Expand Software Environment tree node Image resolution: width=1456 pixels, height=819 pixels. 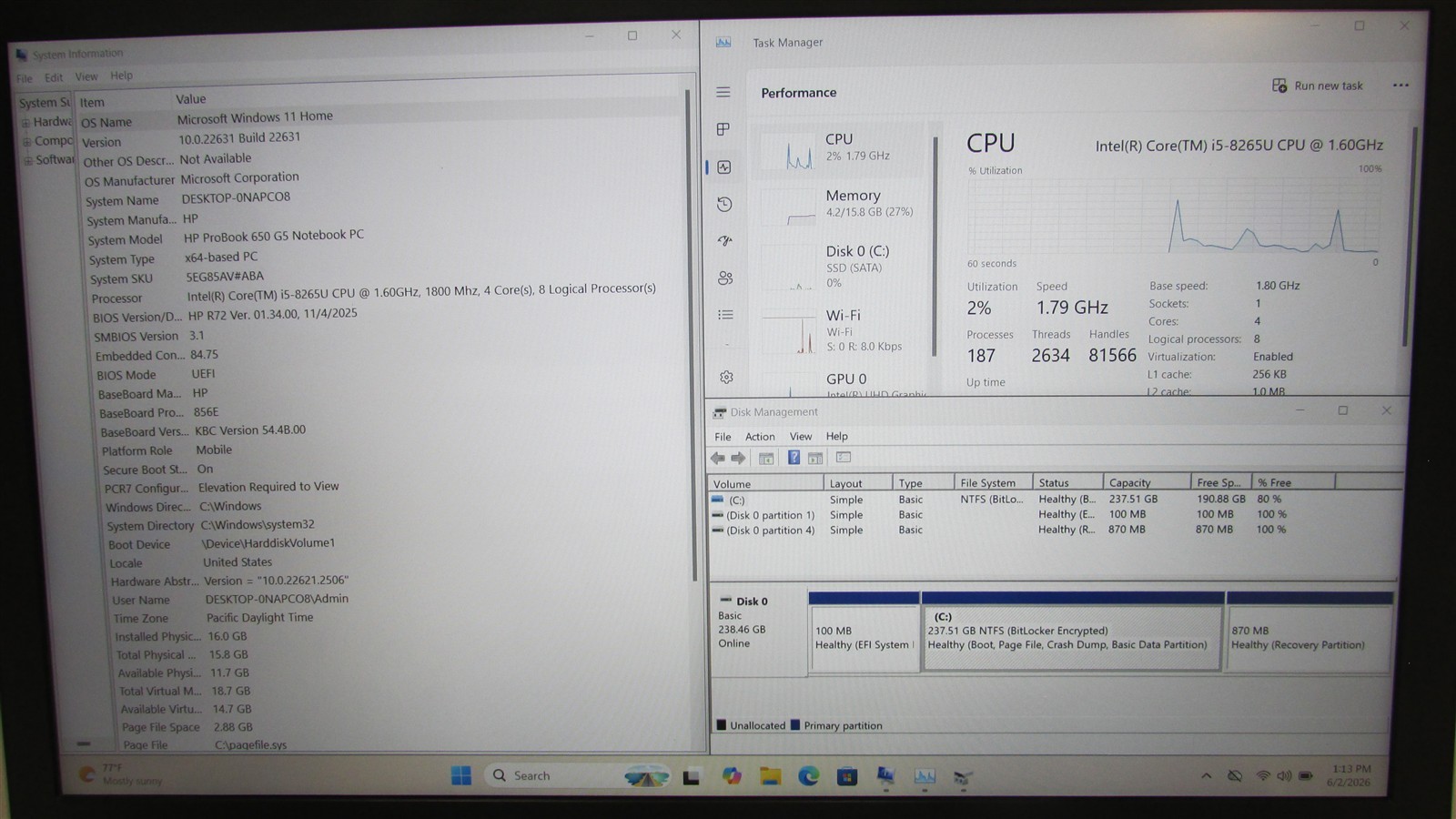28,160
